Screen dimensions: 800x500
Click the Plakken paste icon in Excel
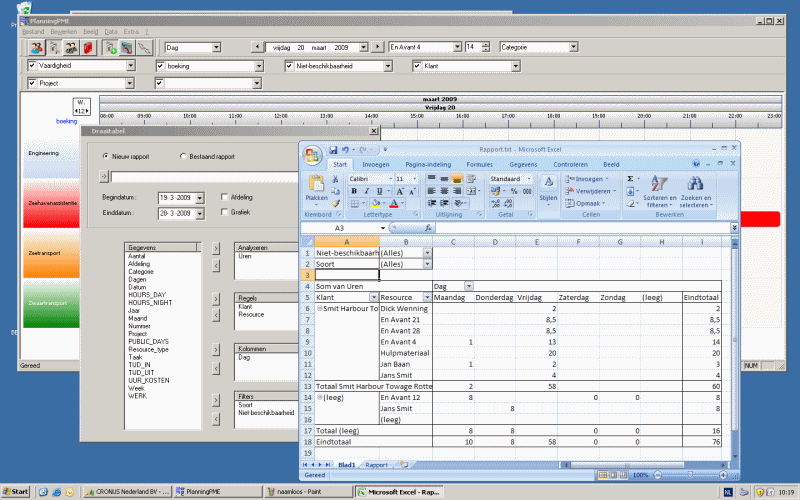coord(316,185)
